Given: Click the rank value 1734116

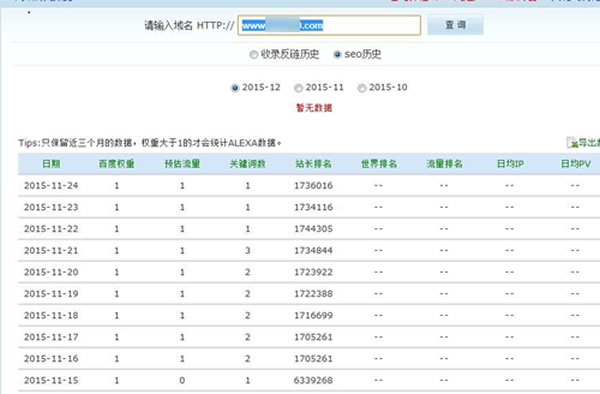Looking at the screenshot, I should pos(313,207).
